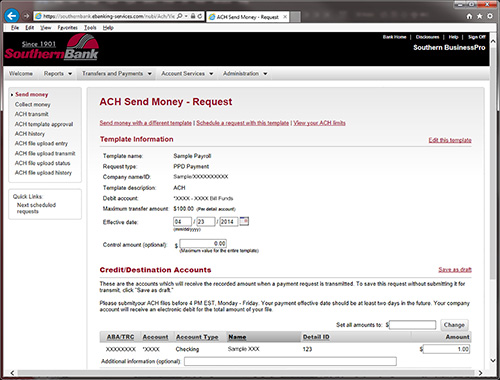Open the browser Home icon
This screenshot has height=380, width=500.
pyautogui.click(x=469, y=16)
